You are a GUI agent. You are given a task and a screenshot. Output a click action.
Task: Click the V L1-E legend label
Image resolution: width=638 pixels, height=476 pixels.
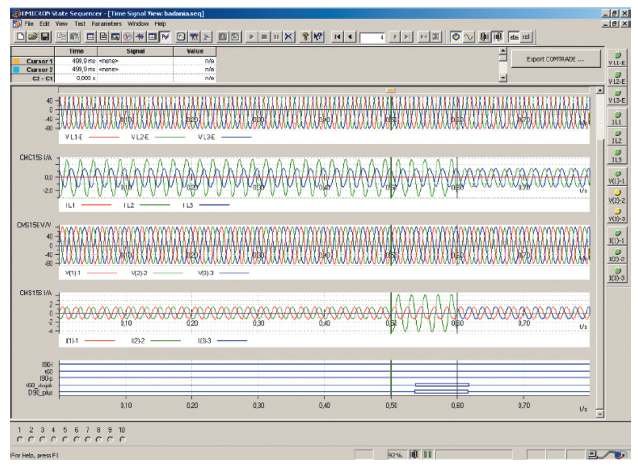coord(74,137)
